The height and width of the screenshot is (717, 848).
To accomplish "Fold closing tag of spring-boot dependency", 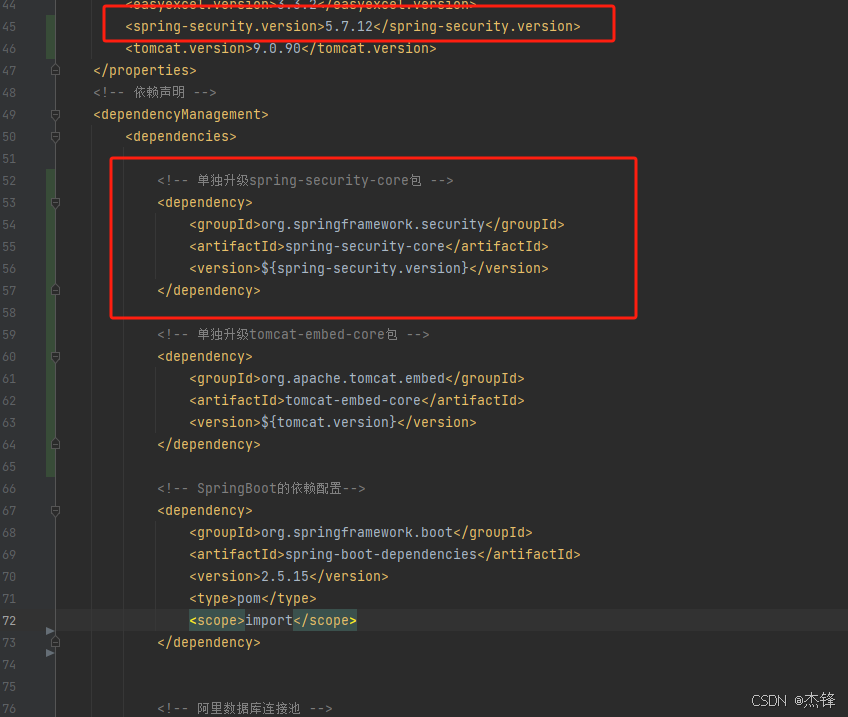I will coord(55,642).
